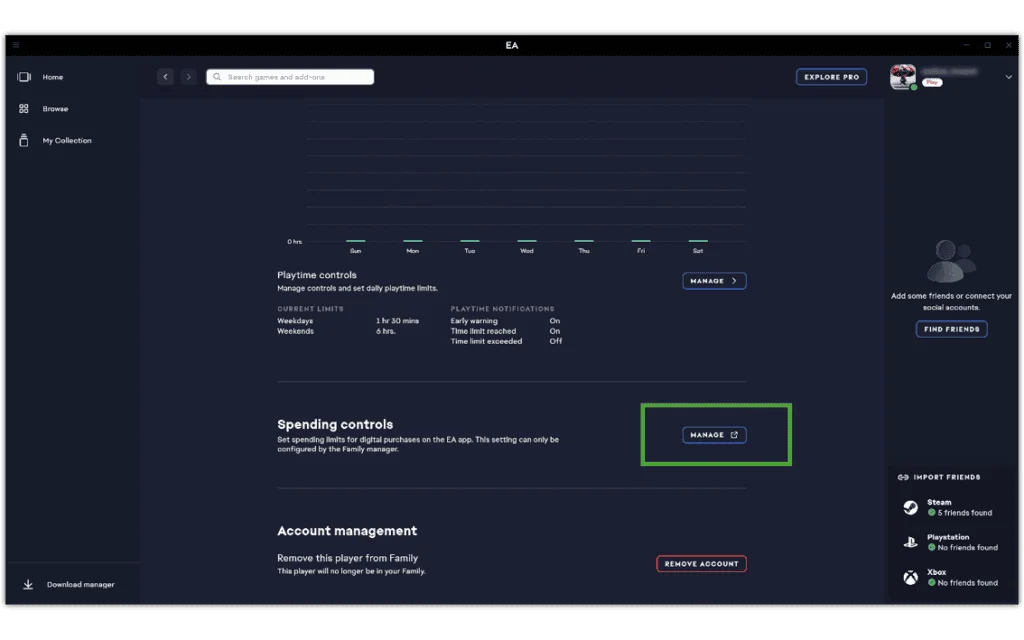Click the Import Friends link icon
This screenshot has width=1024, height=640.
903,478
